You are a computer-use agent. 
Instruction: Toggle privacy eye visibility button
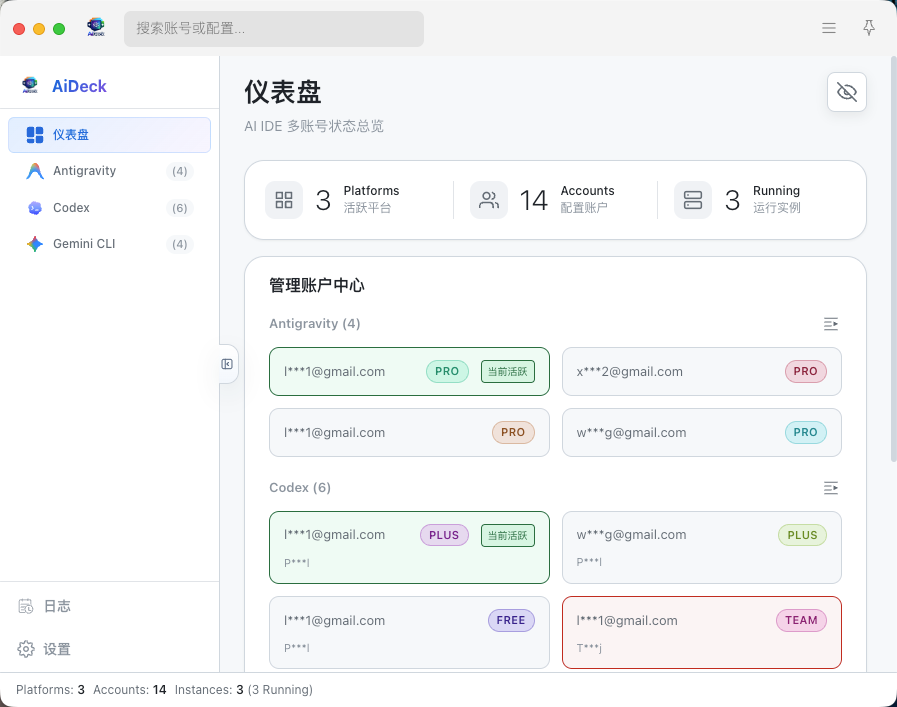tap(847, 92)
